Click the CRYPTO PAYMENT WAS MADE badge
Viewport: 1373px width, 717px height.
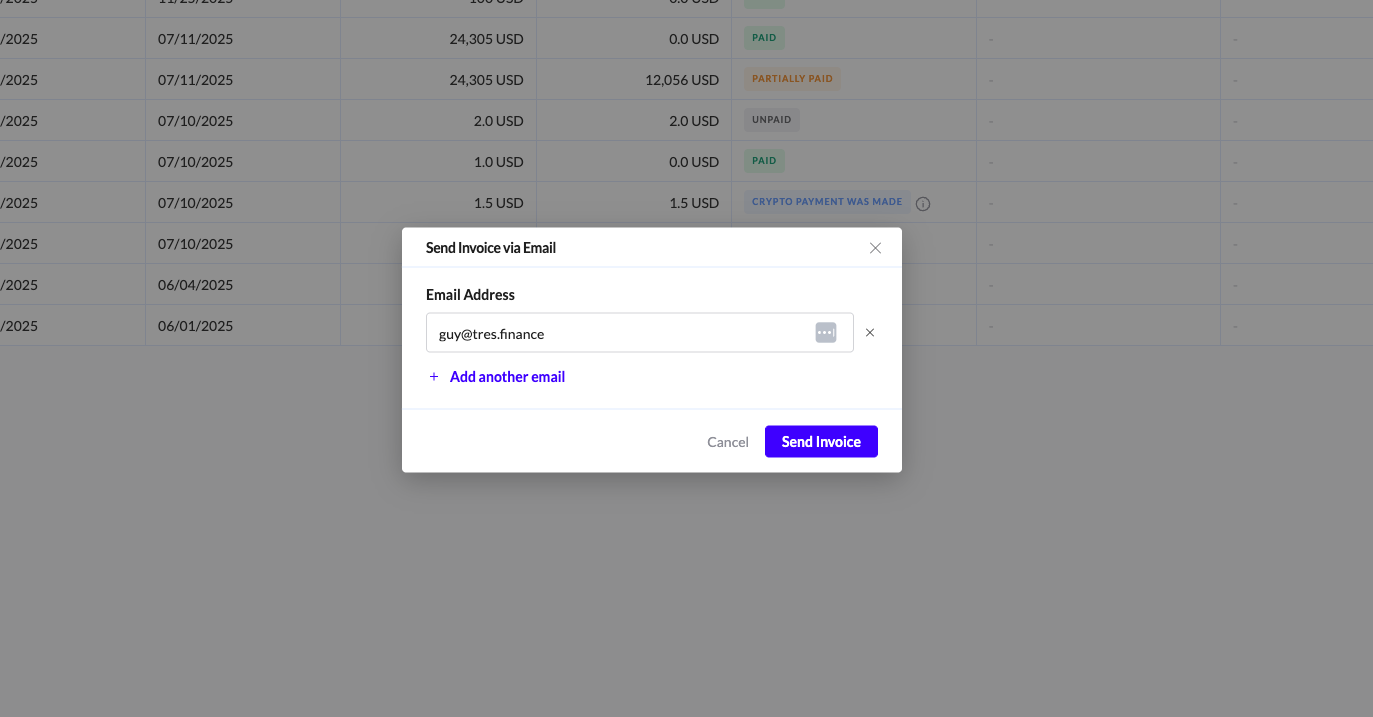[x=827, y=202]
